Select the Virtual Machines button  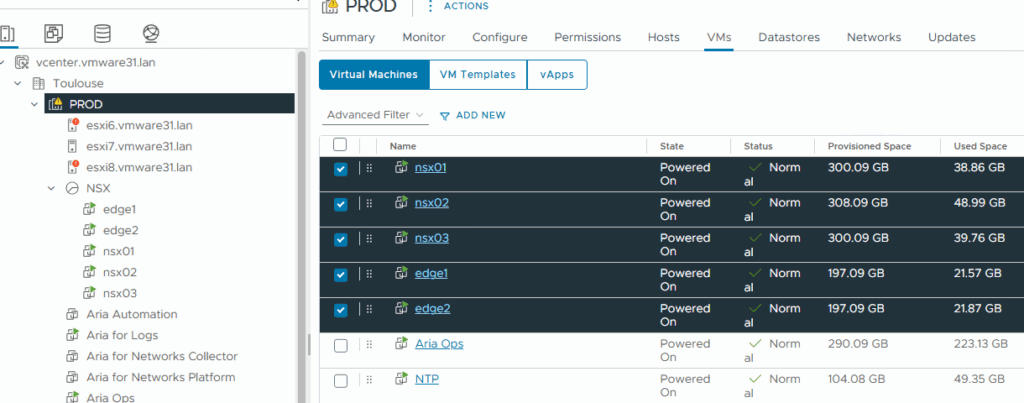click(374, 74)
